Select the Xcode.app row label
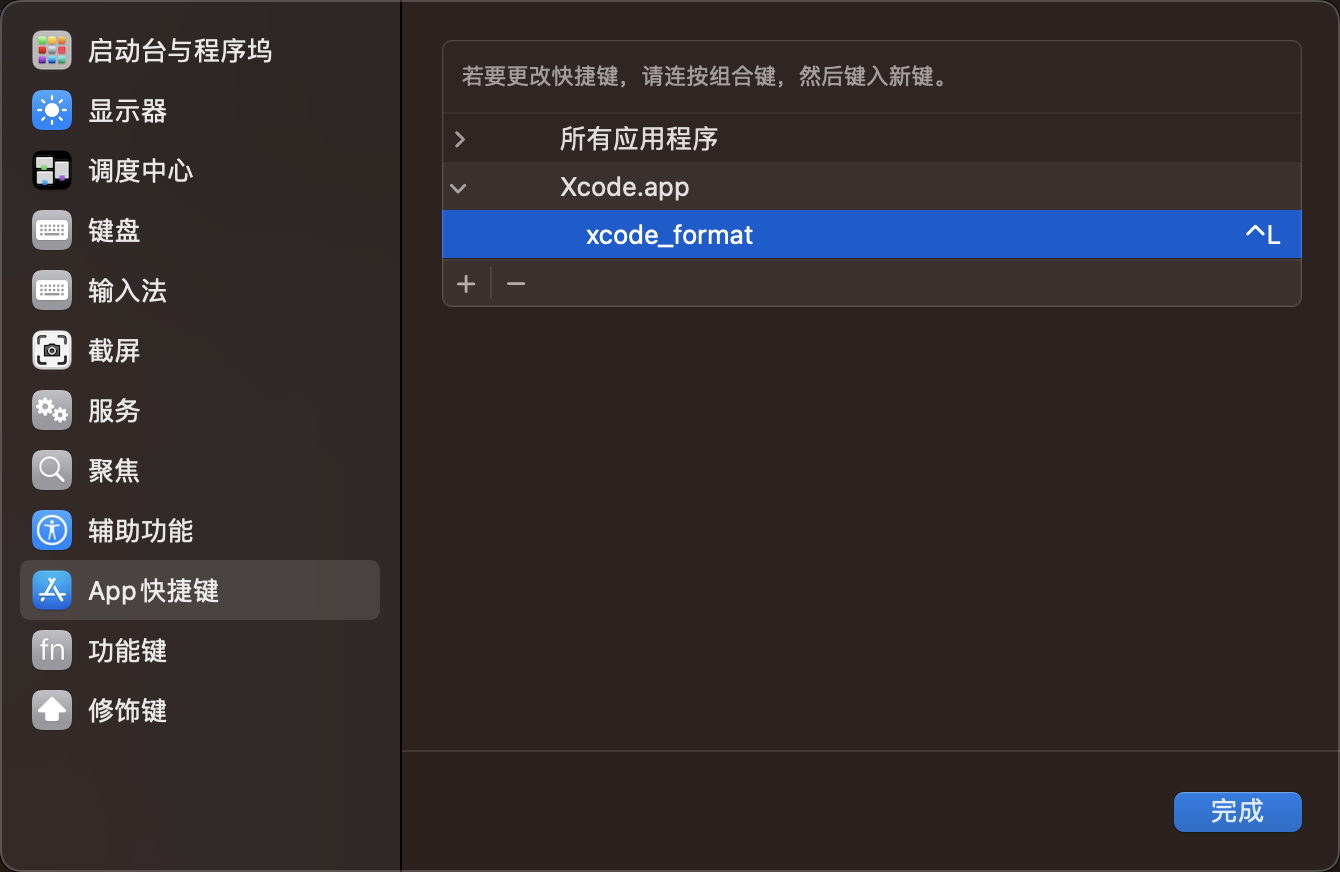This screenshot has width=1340, height=872. pos(624,187)
